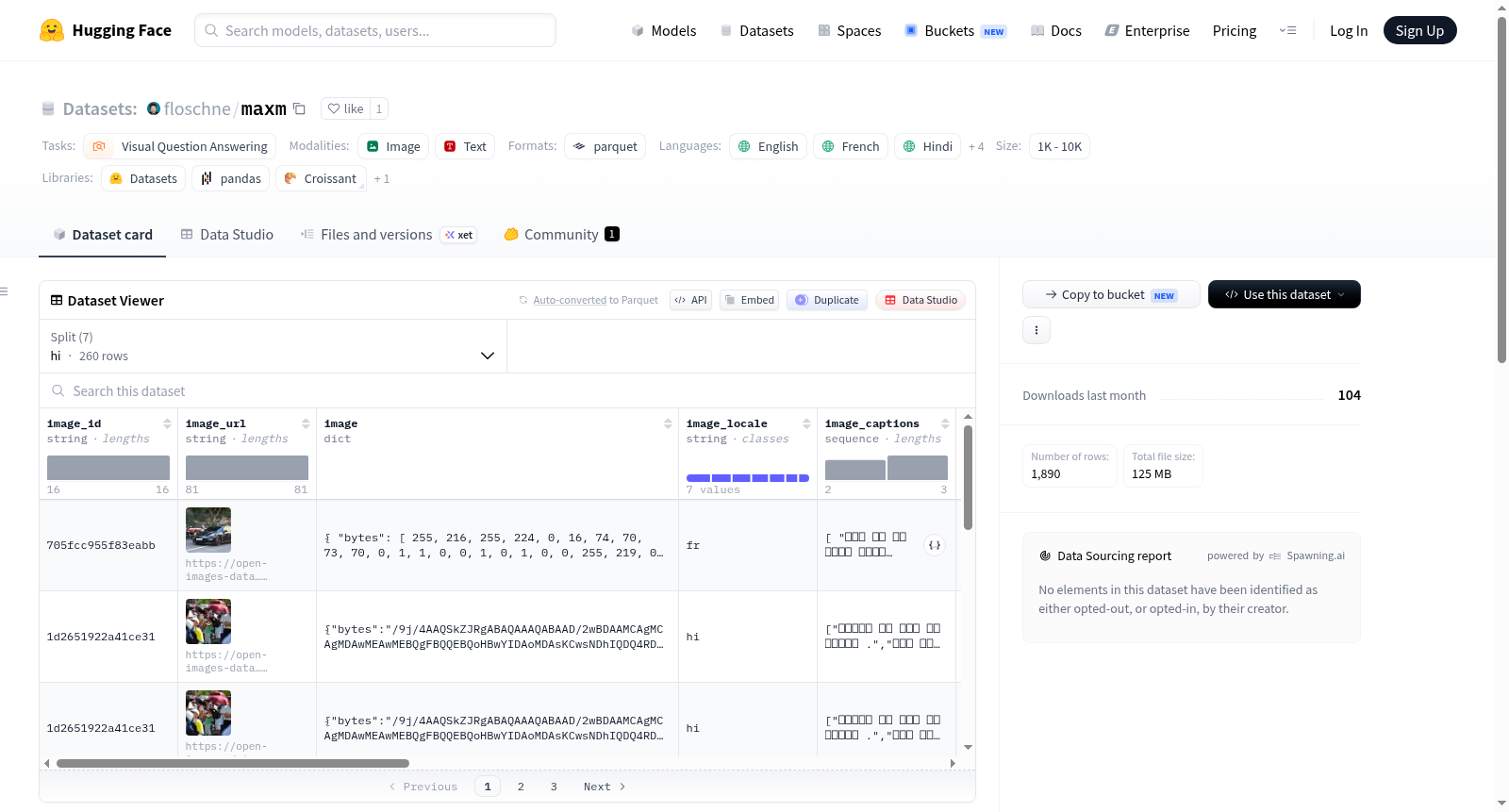The width and height of the screenshot is (1509, 812).
Task: Open the Dataset card tab
Action: coord(103,235)
